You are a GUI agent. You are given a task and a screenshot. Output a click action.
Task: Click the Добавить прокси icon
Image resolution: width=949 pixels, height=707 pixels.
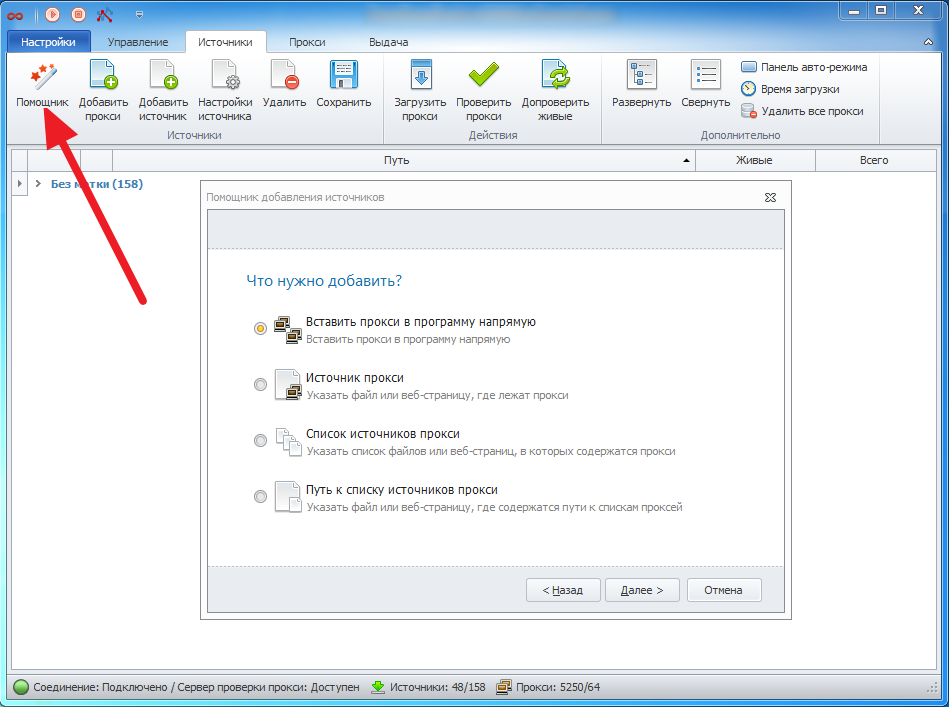pyautogui.click(x=103, y=77)
